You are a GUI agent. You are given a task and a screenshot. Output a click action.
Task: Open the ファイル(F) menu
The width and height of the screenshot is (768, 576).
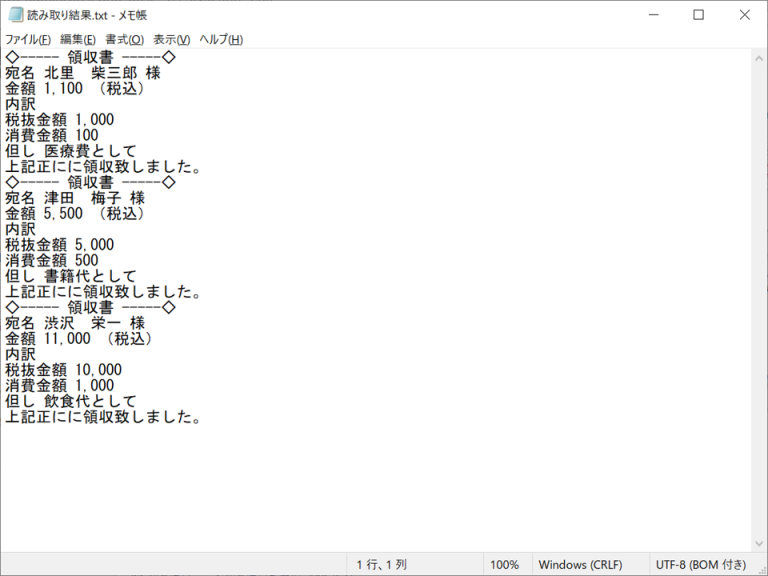tap(28, 39)
